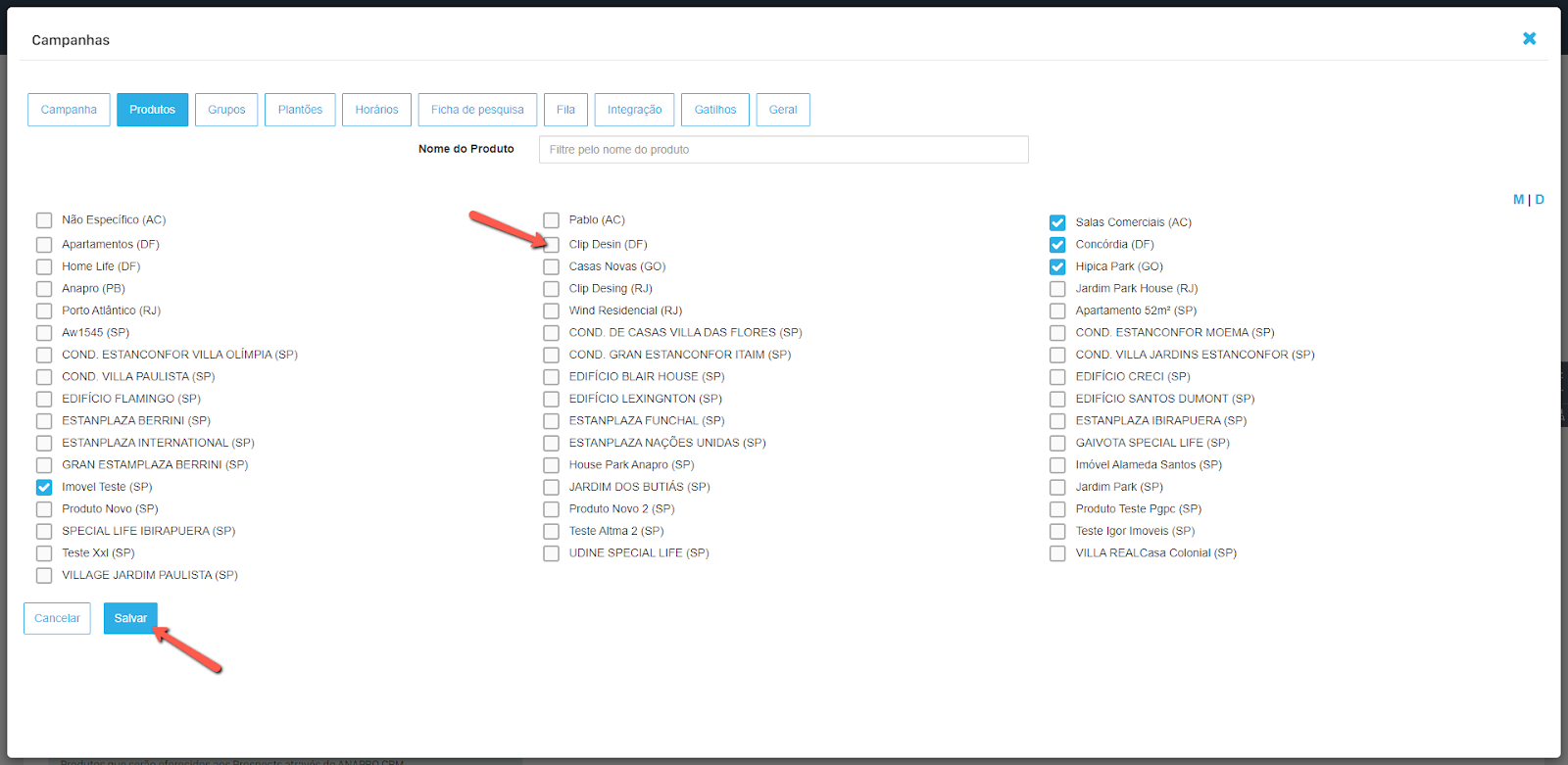
Task: Click the M (mark all) link
Action: pos(1518,200)
